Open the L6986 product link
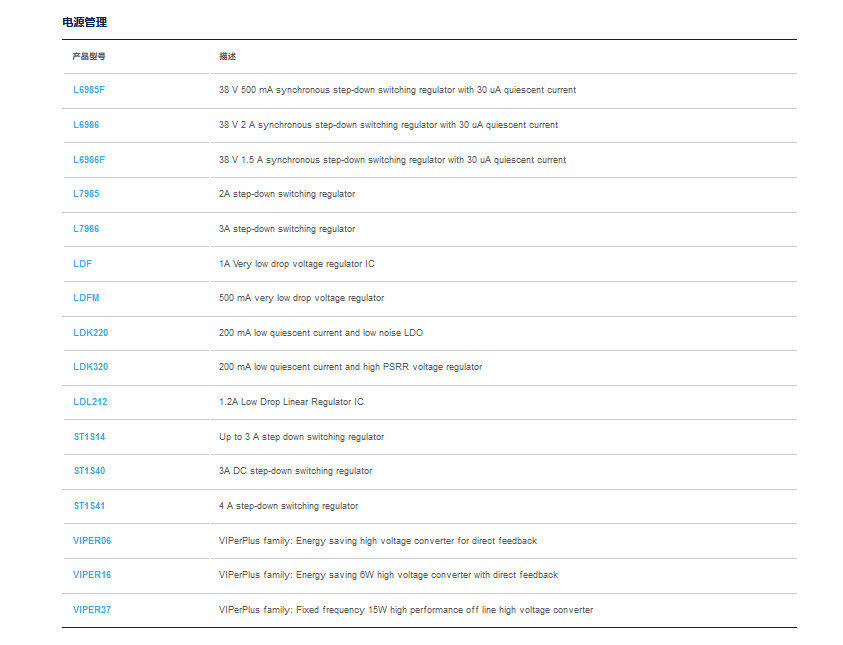Screen dimensions: 843x645 tap(86, 125)
